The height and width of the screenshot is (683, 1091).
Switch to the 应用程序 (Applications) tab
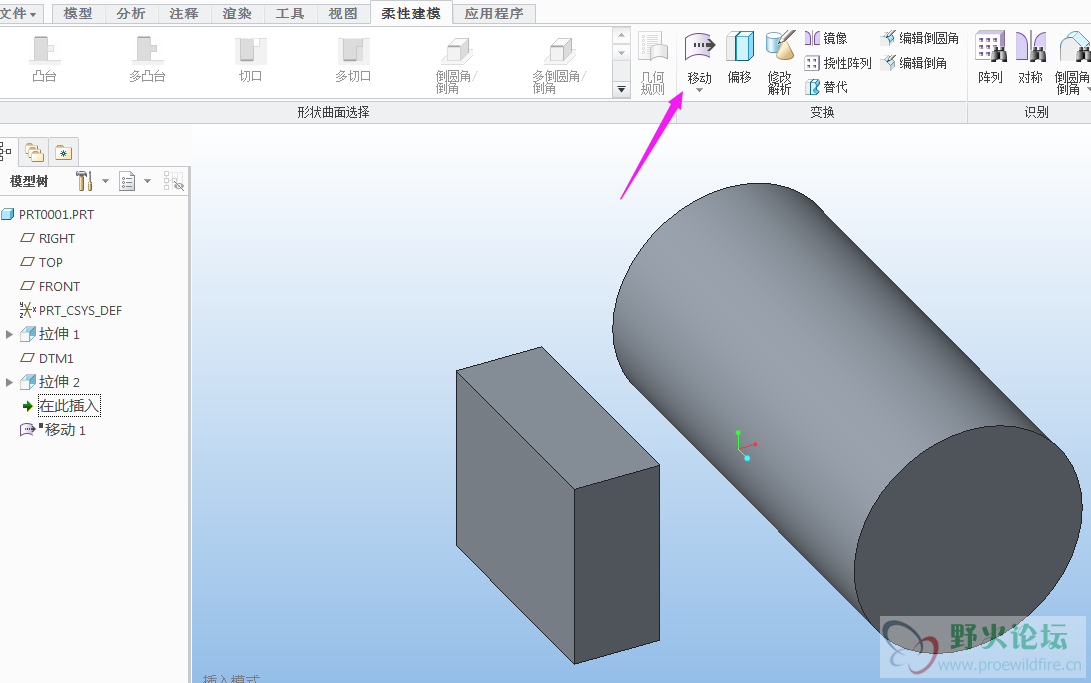tap(494, 13)
